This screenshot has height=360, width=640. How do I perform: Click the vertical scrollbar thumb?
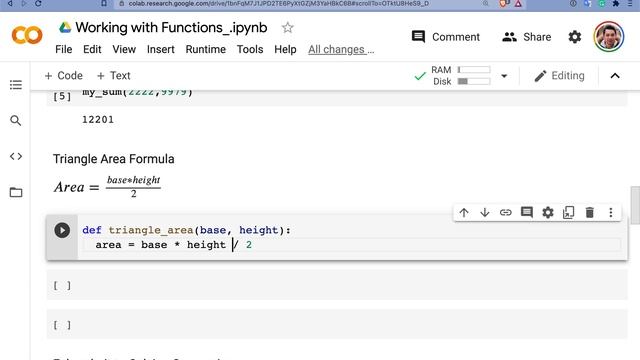[635, 205]
